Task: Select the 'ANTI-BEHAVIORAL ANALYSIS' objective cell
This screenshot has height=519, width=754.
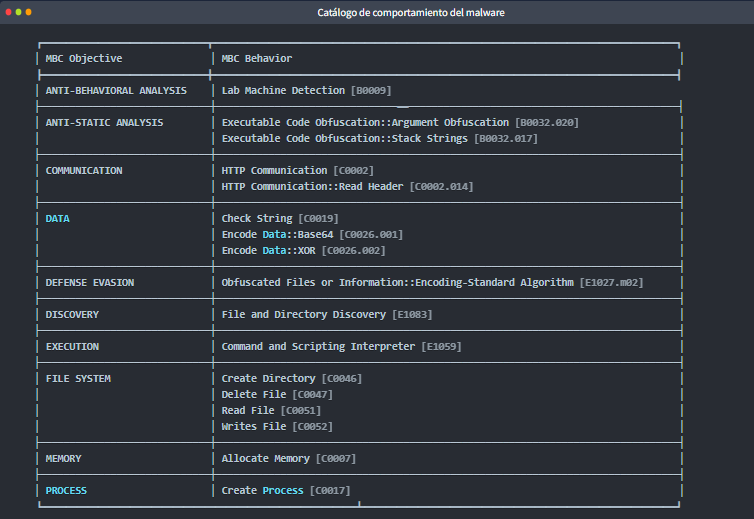Action: coord(116,90)
